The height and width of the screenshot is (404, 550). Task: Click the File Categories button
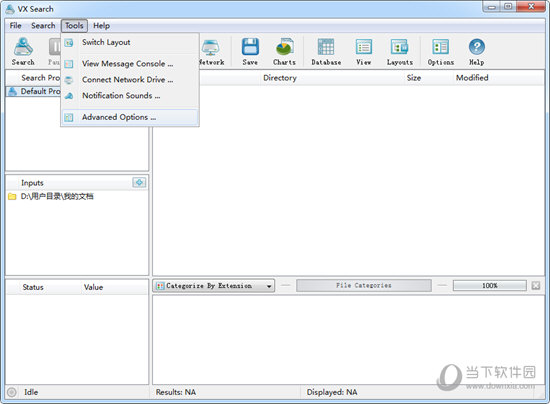click(364, 285)
